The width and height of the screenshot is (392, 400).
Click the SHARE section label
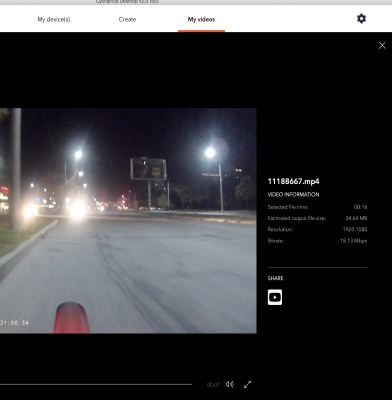point(275,278)
